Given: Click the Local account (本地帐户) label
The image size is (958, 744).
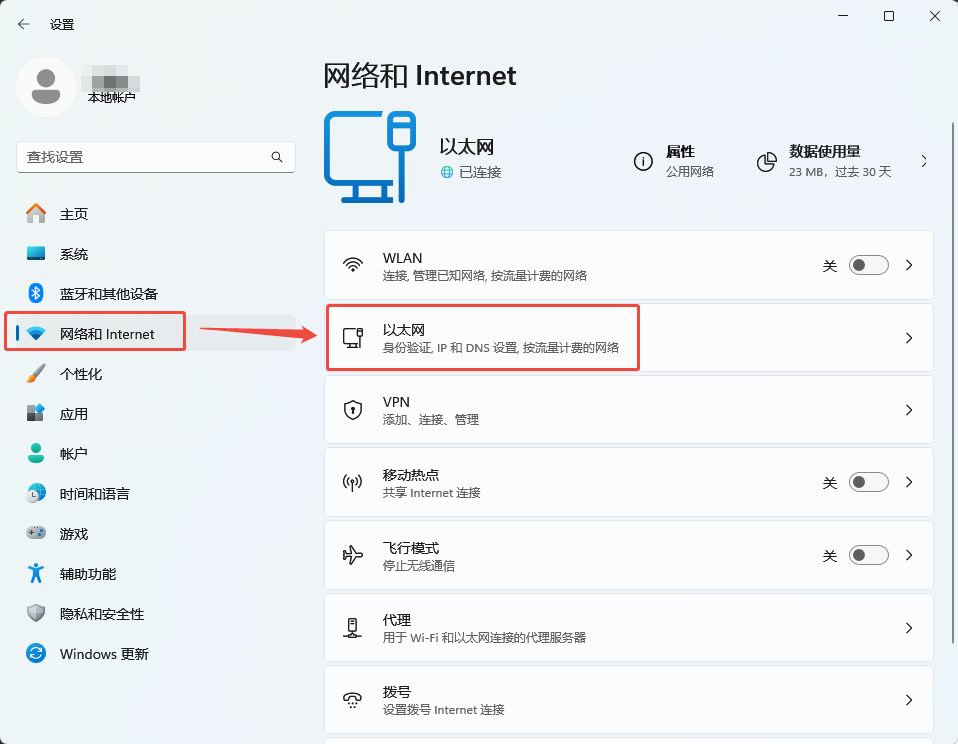Looking at the screenshot, I should tap(111, 98).
